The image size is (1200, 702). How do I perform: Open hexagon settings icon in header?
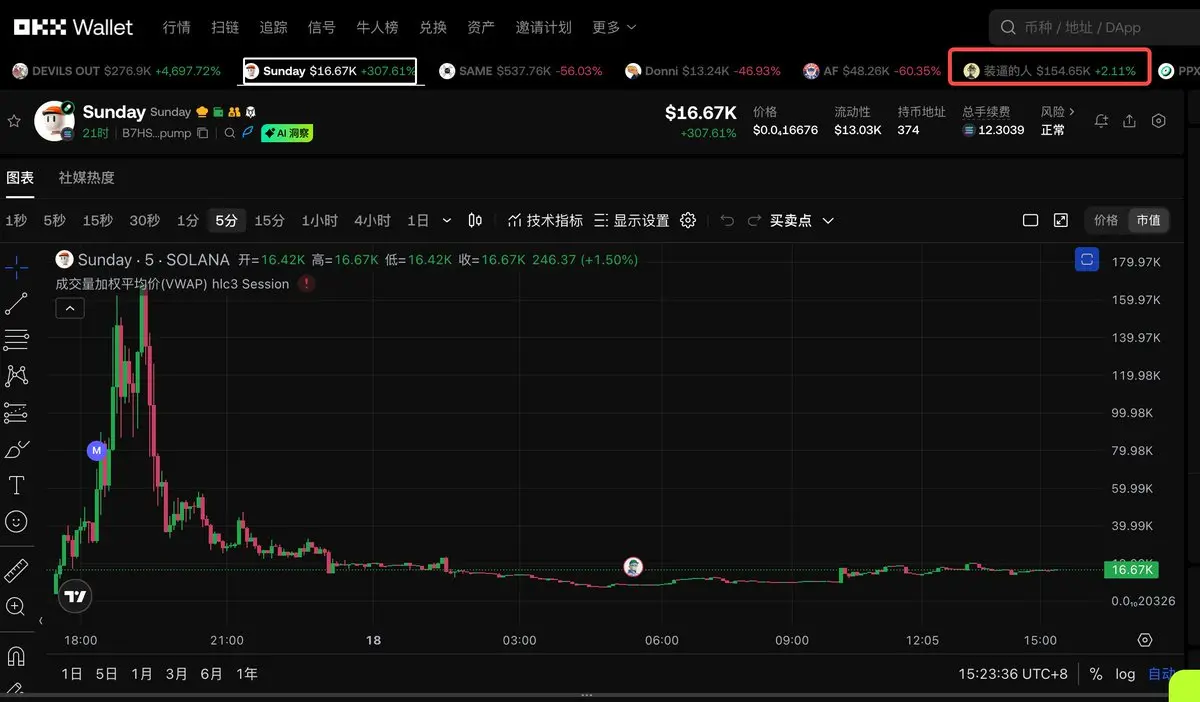1159,121
